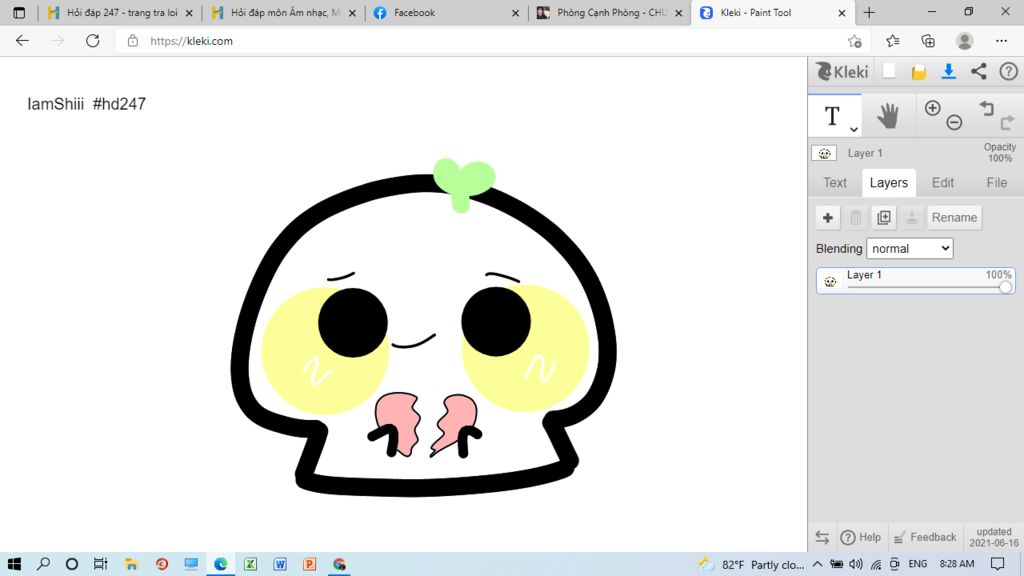Switch to the Facebook browser tab
The height and width of the screenshot is (576, 1024).
(x=447, y=12)
